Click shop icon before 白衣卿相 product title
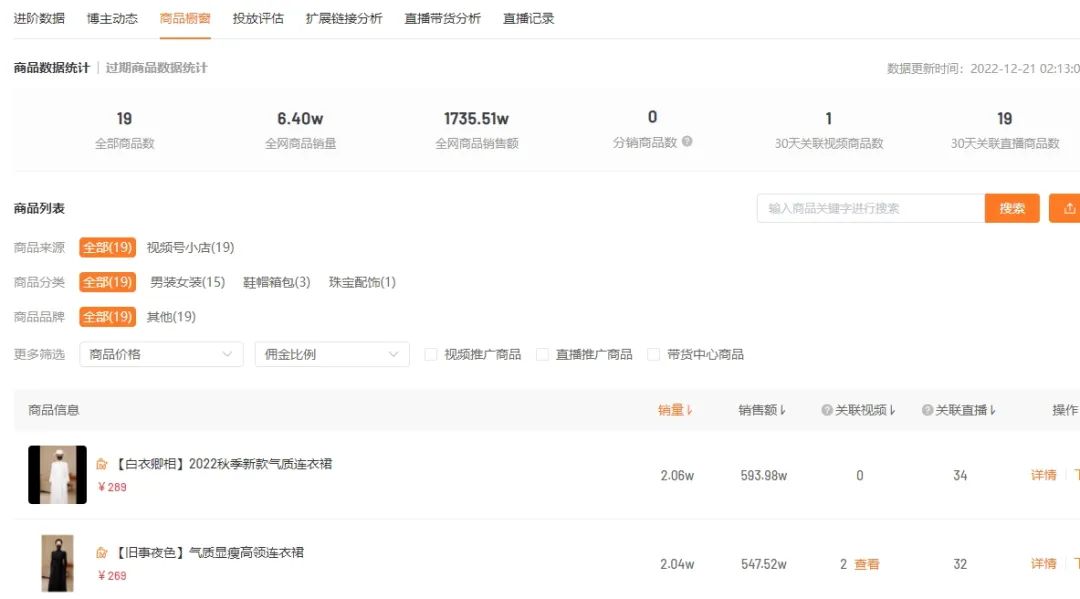This screenshot has width=1080, height=599. coord(102,464)
